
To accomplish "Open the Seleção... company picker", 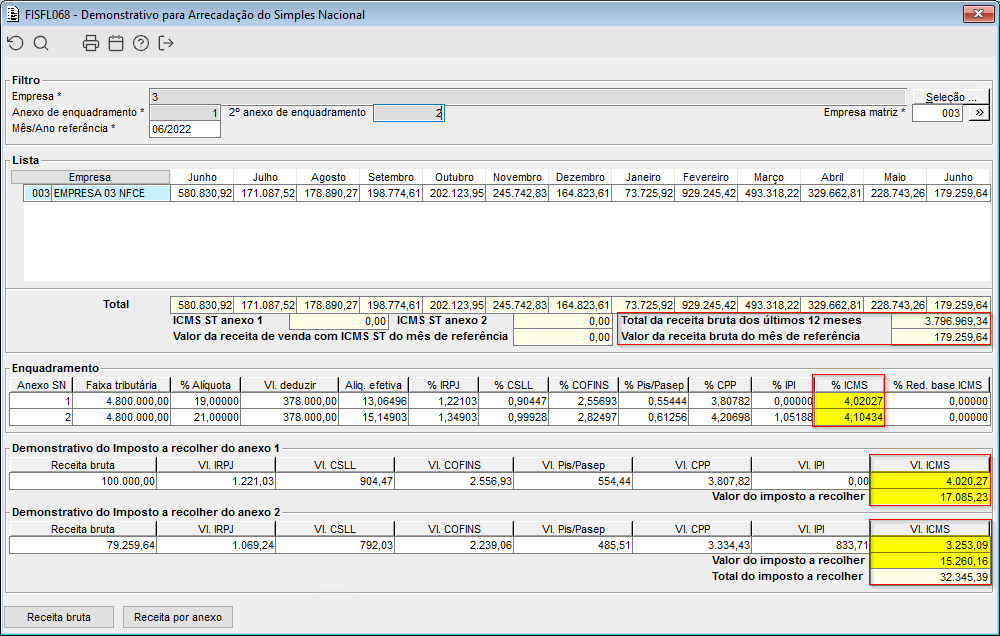I will [x=950, y=96].
